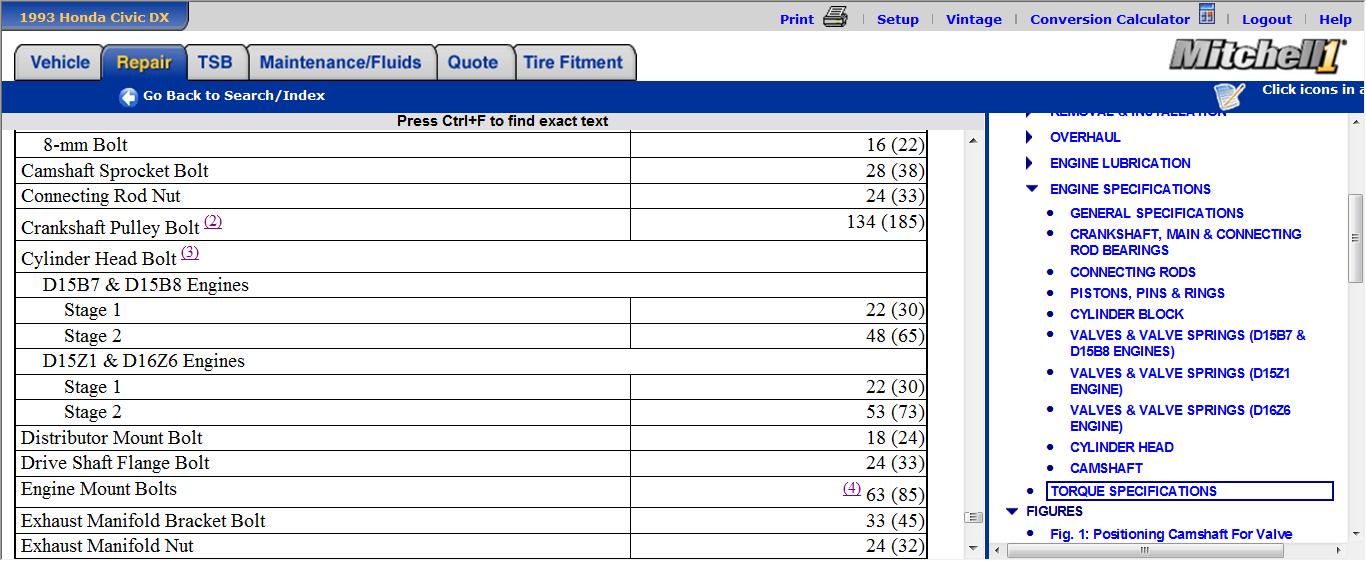1366x561 pixels.
Task: Select CYLINDER HEAD link
Action: click(x=1122, y=447)
